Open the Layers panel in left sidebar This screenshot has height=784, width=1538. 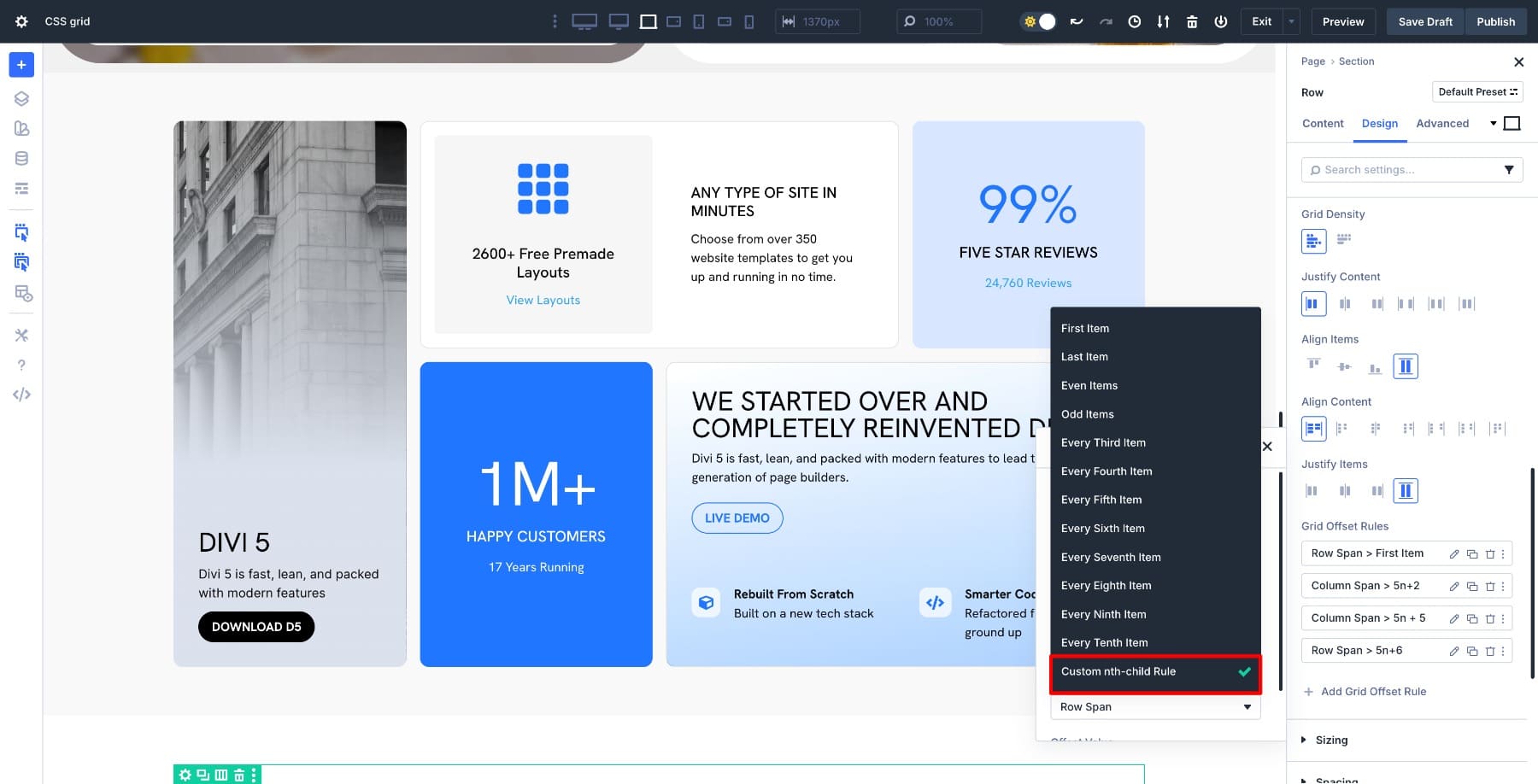click(21, 98)
